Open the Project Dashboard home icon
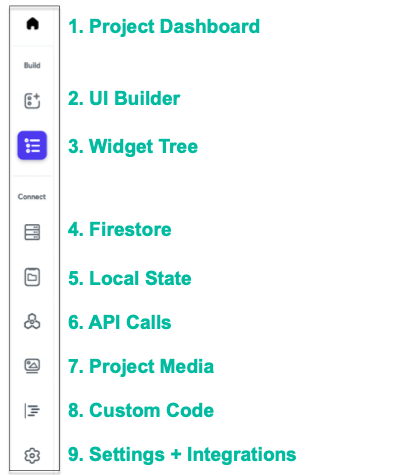Viewport: 393px width, 475px height. point(32,24)
